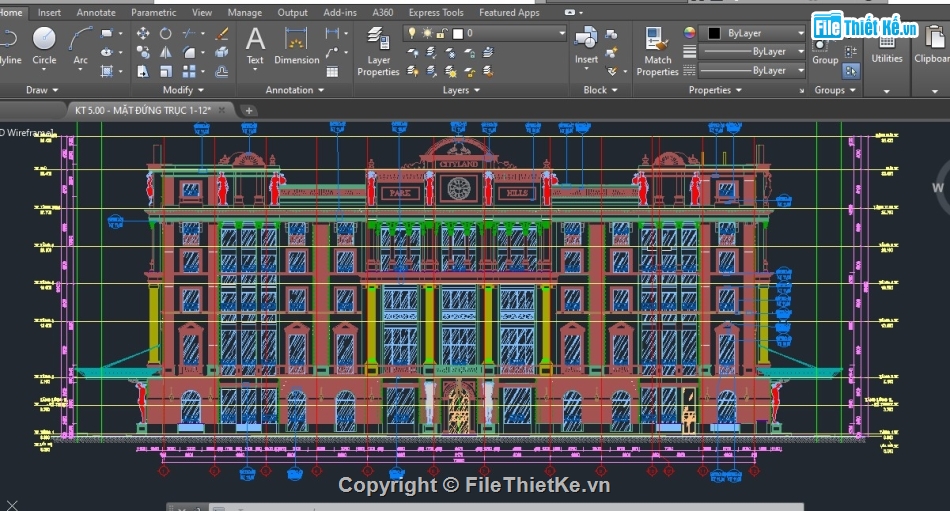Toggle ribbon minimize button after Featured Apps
The image size is (950, 511).
pos(570,12)
